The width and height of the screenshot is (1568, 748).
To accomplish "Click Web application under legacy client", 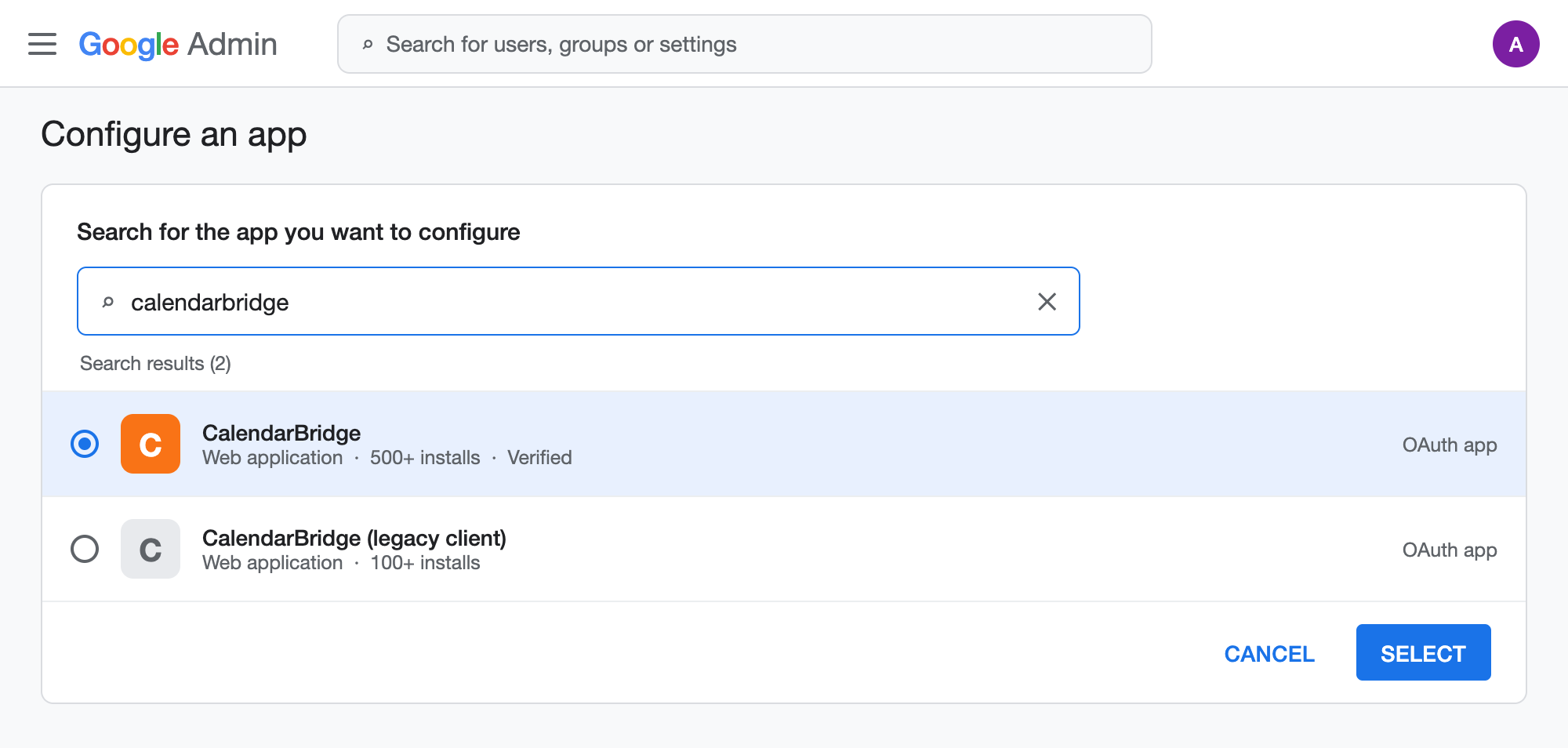I will (x=273, y=563).
